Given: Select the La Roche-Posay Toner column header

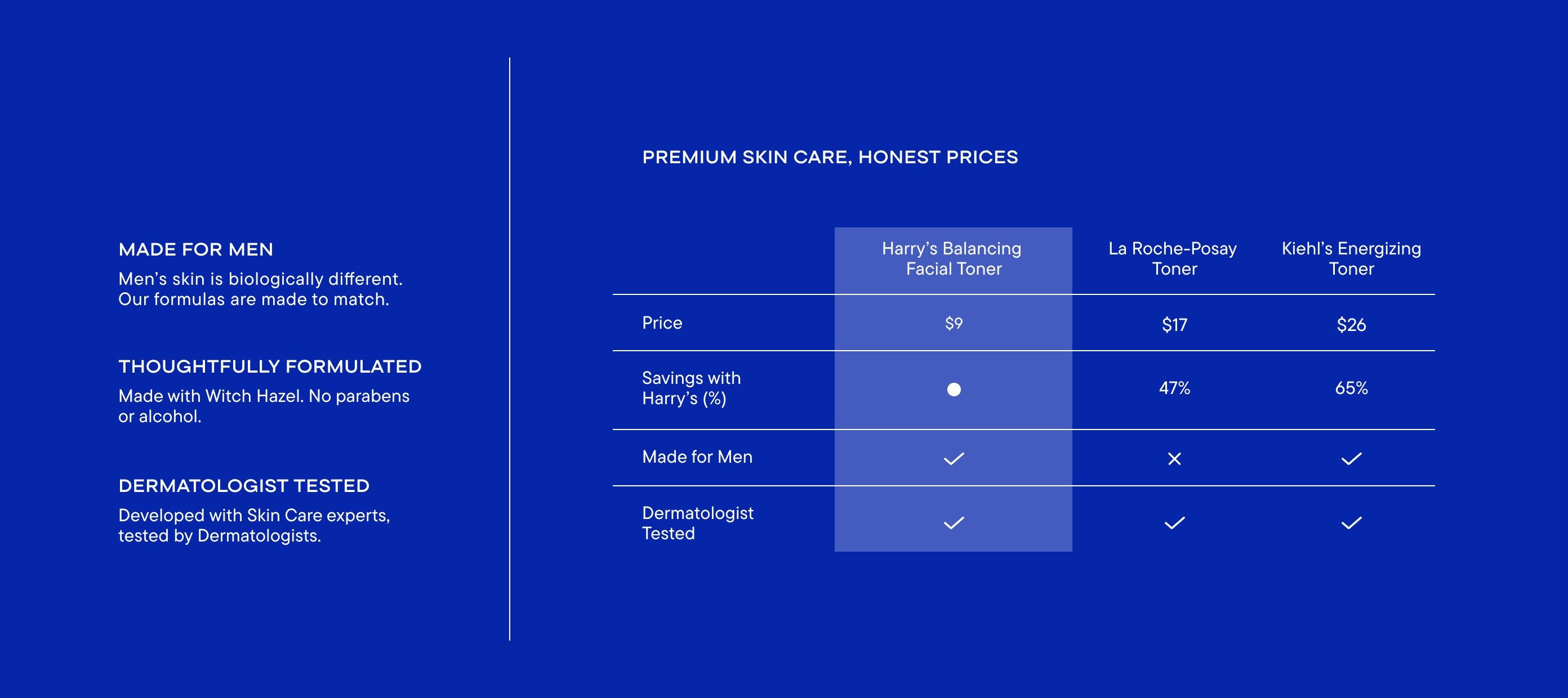Looking at the screenshot, I should pos(1173,258).
